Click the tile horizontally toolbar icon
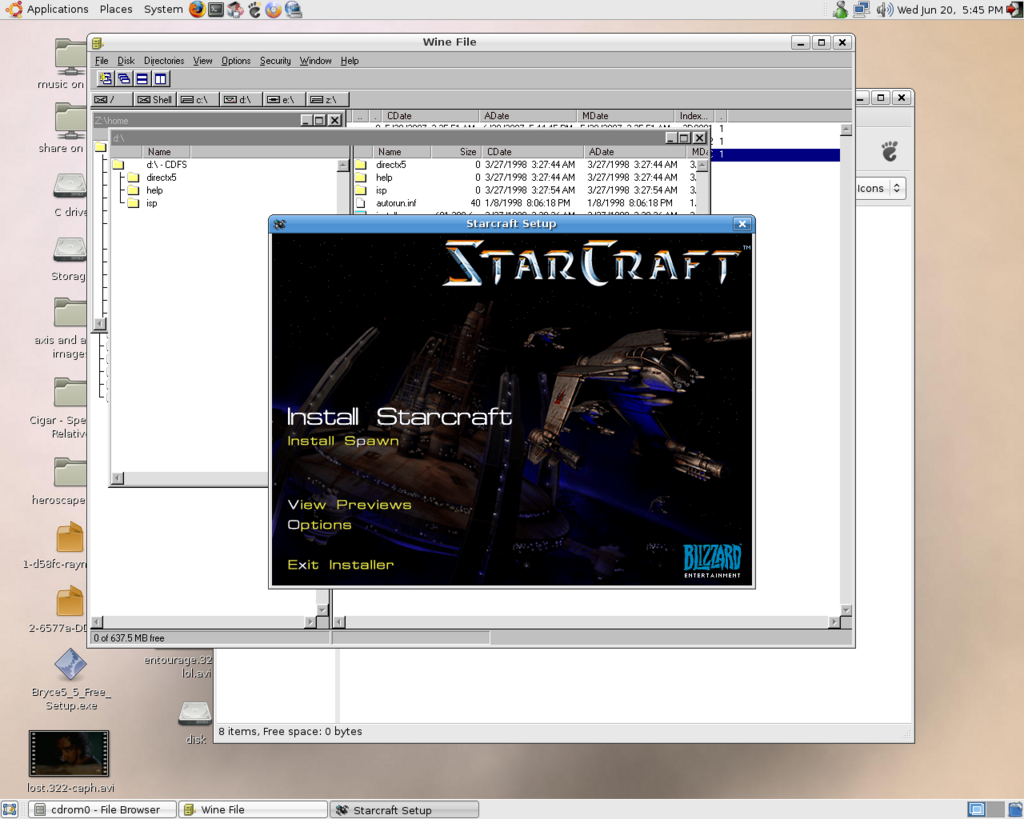The image size is (1024, 819). coord(142,79)
